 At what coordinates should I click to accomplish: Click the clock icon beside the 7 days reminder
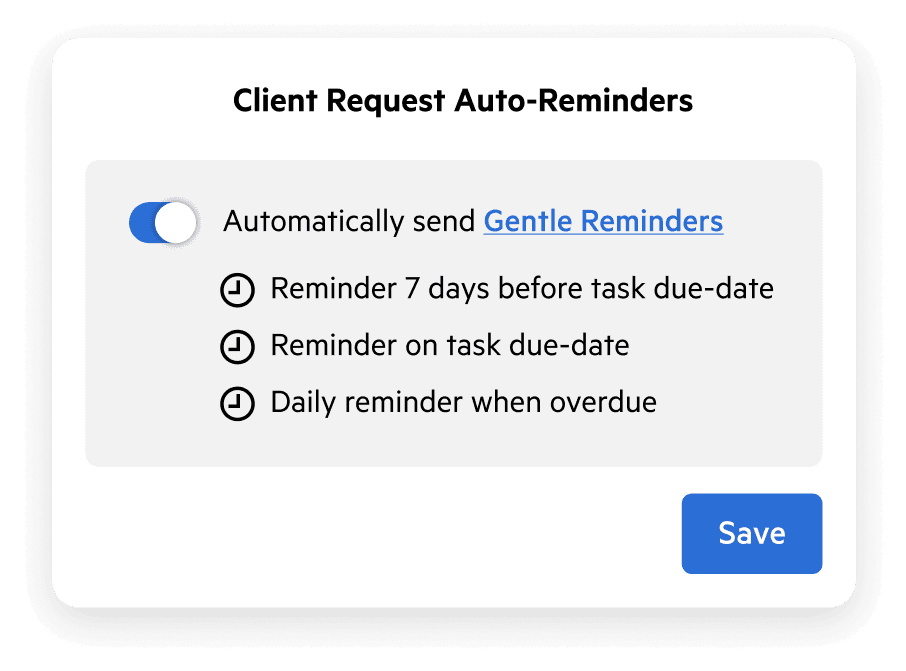pyautogui.click(x=237, y=290)
